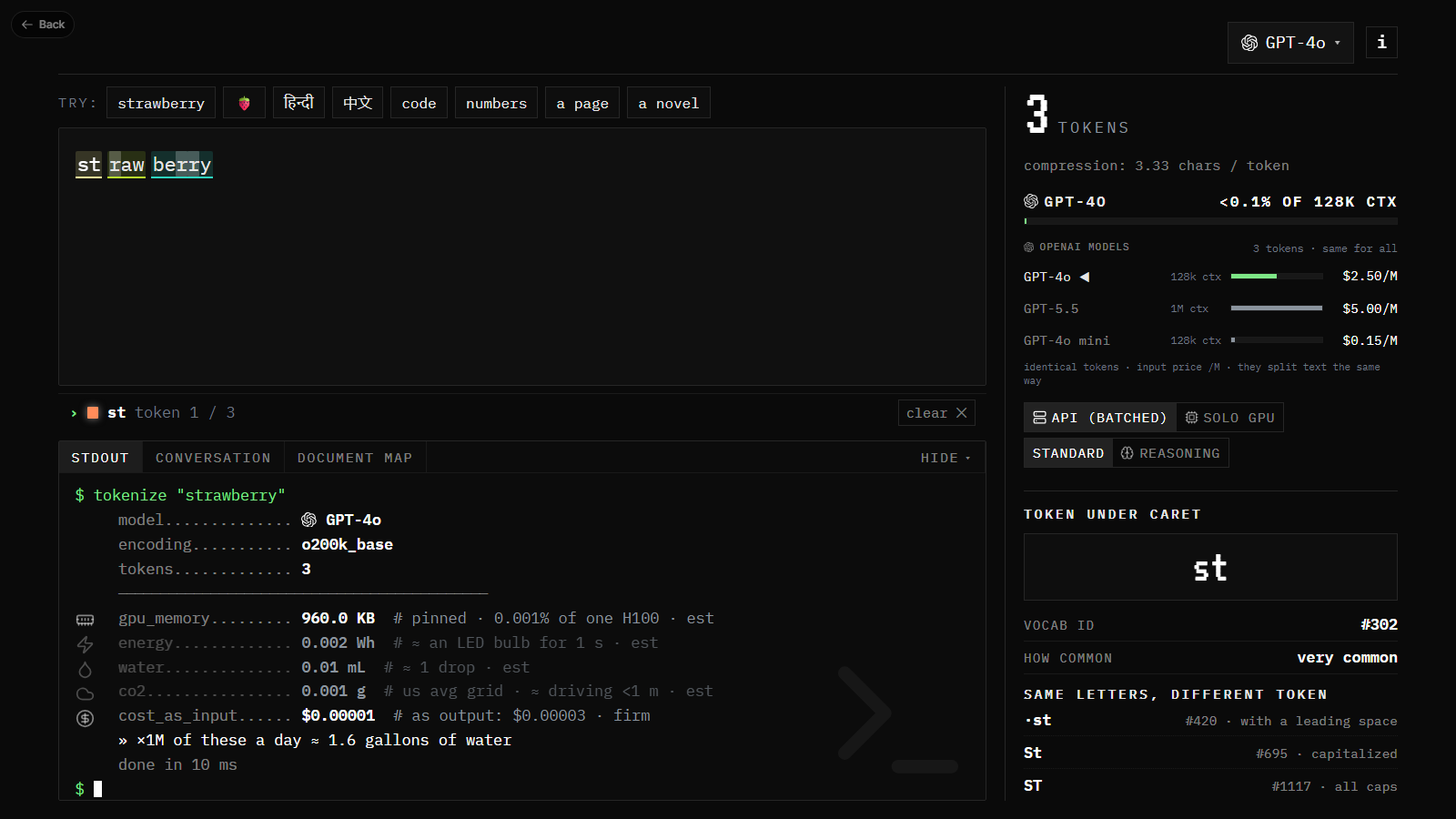Collapse the panel with HIDE

point(945,458)
